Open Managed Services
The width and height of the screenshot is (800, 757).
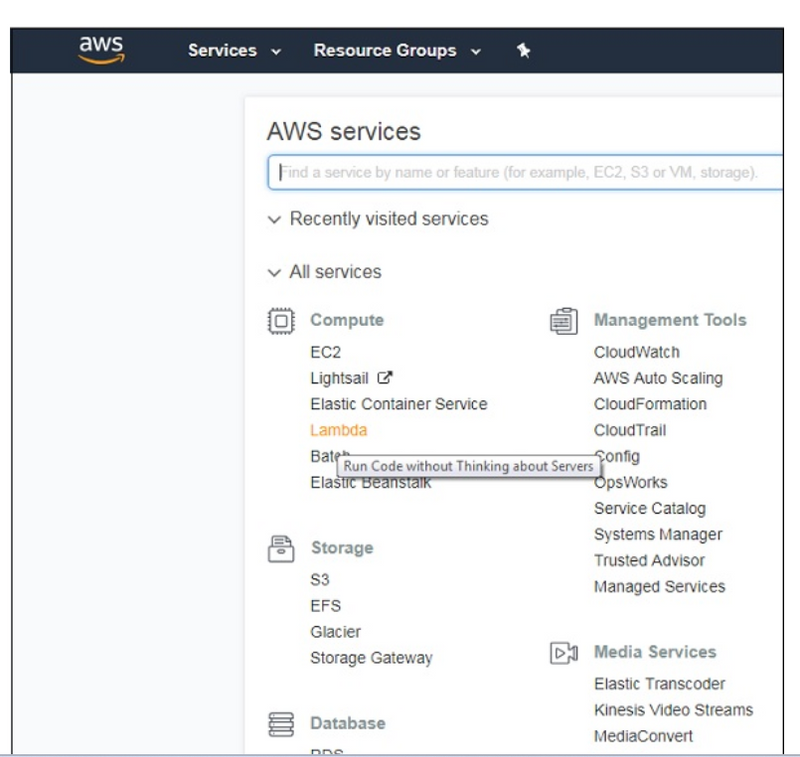tap(659, 587)
